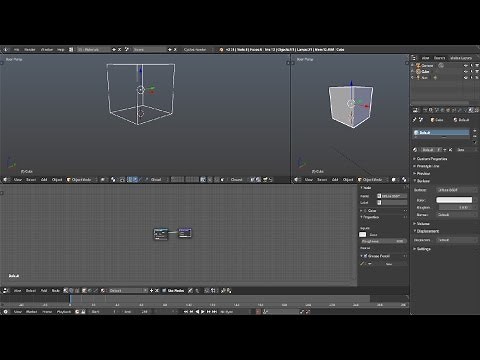Delete the screen layout with the X button

pyautogui.click(x=120, y=49)
